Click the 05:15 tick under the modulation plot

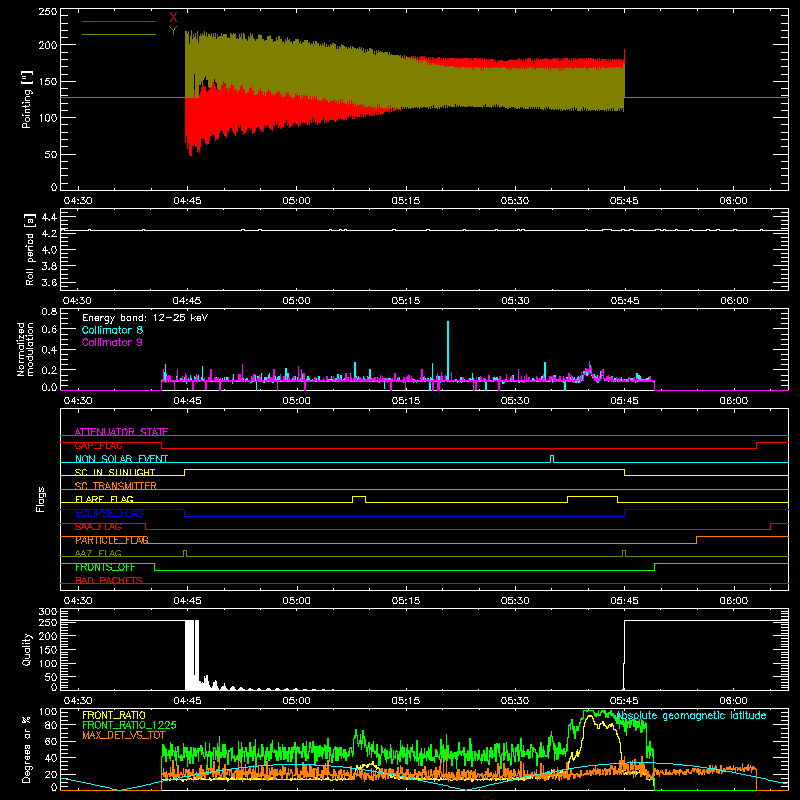coord(406,401)
